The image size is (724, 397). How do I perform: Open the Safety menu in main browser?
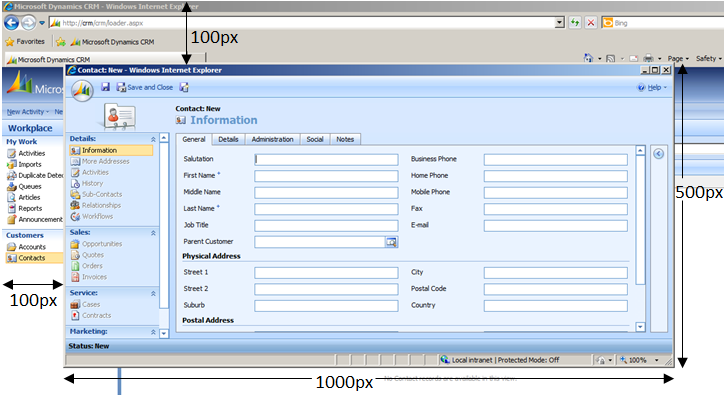pos(708,59)
